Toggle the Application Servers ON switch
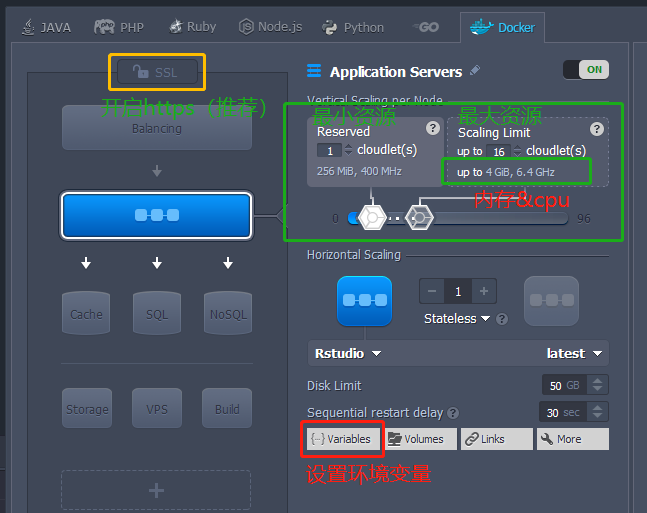 click(586, 70)
